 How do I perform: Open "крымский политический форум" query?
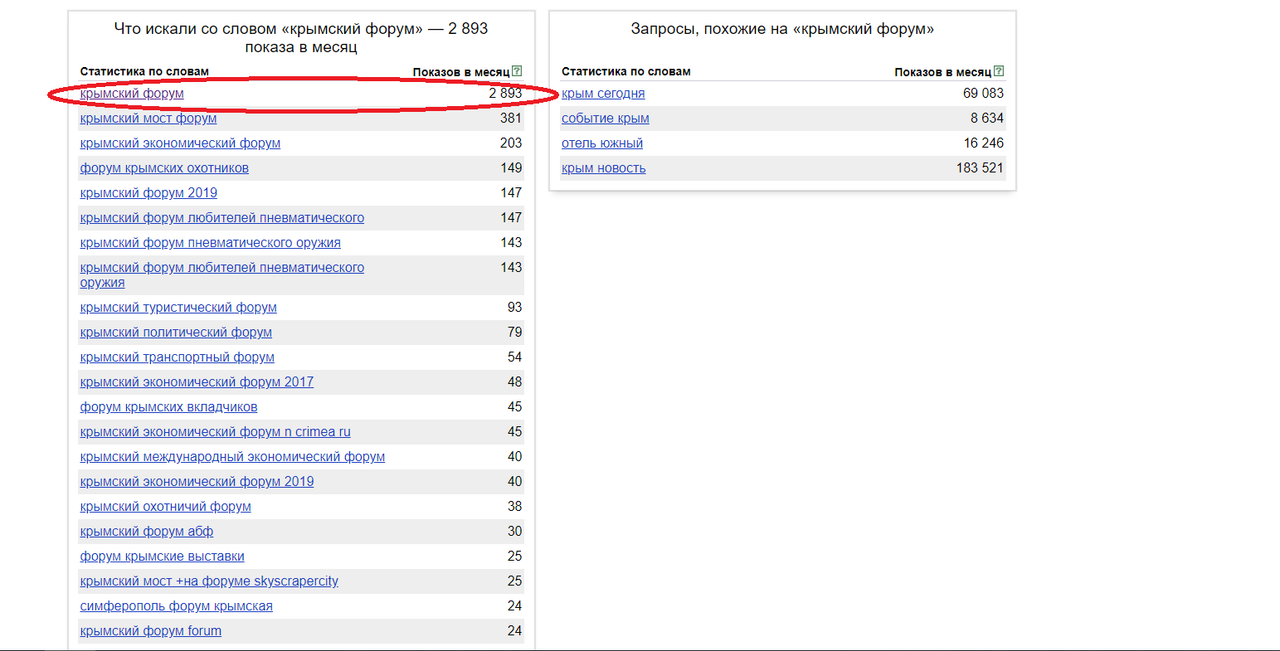[x=176, y=332]
